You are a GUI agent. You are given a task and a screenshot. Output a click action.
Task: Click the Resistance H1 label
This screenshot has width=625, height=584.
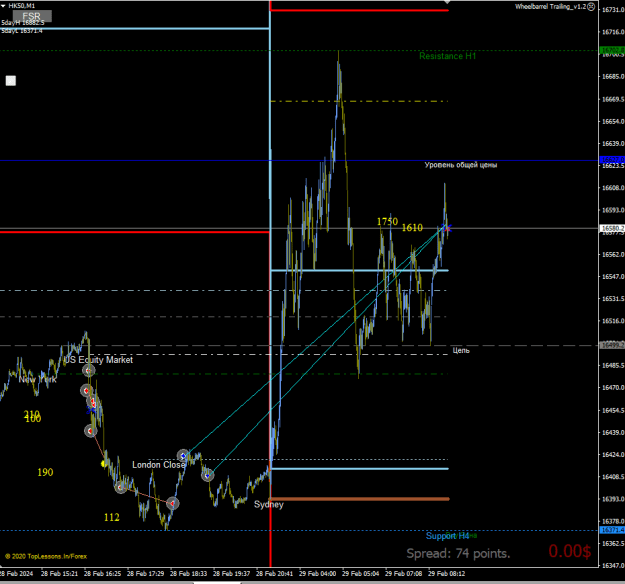tap(448, 56)
